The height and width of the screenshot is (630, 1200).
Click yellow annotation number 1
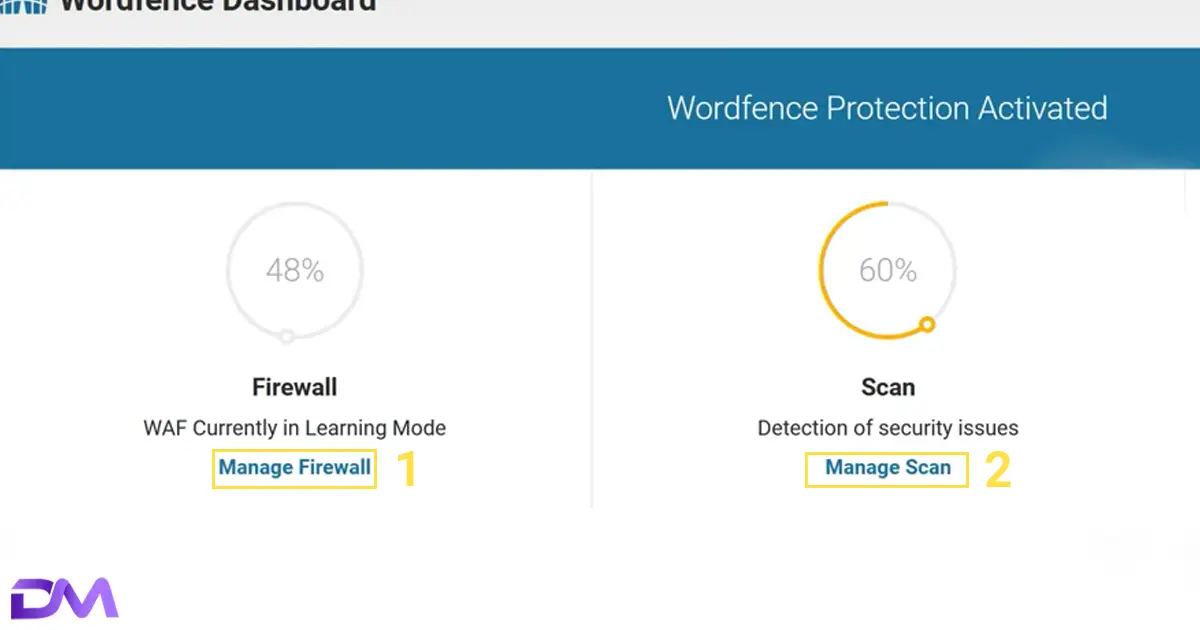point(406,470)
